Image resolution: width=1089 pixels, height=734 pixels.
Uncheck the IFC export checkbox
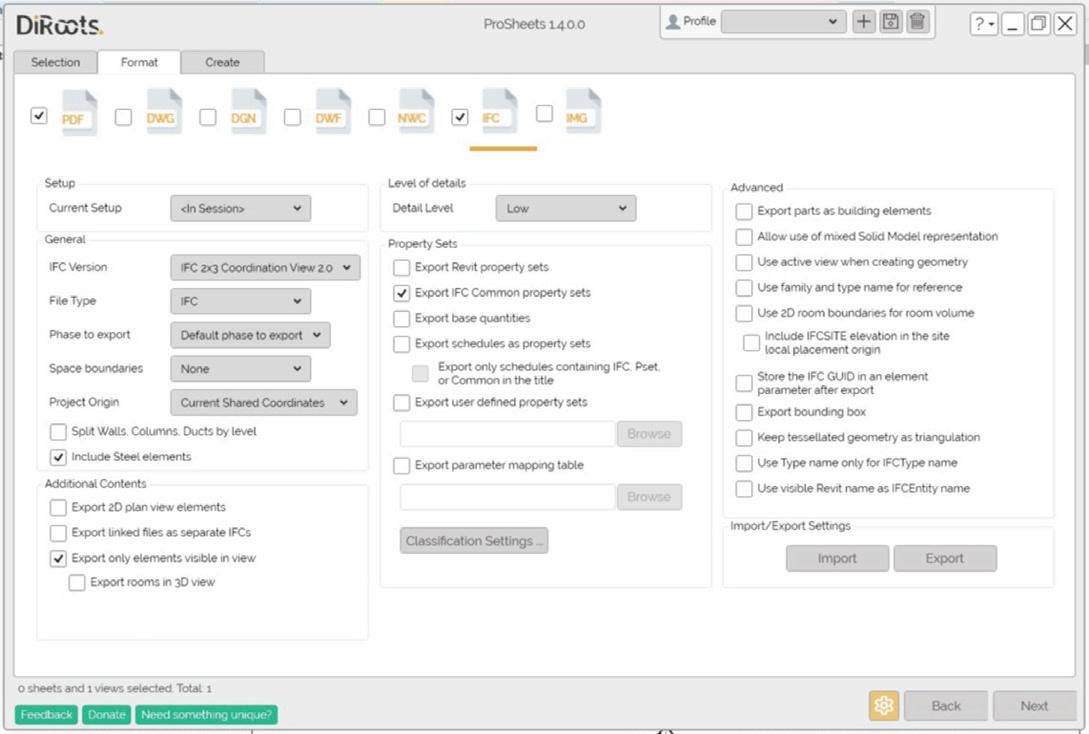click(x=460, y=117)
